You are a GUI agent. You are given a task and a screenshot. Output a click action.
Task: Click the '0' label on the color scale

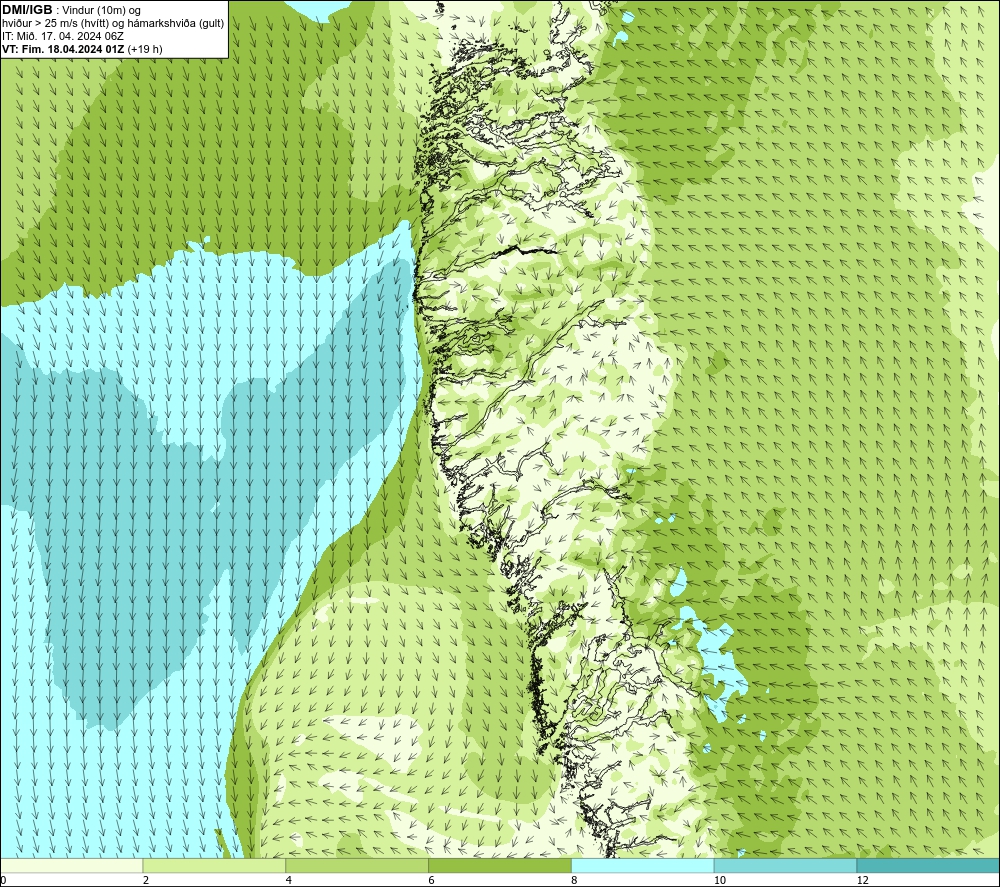pos(3,880)
